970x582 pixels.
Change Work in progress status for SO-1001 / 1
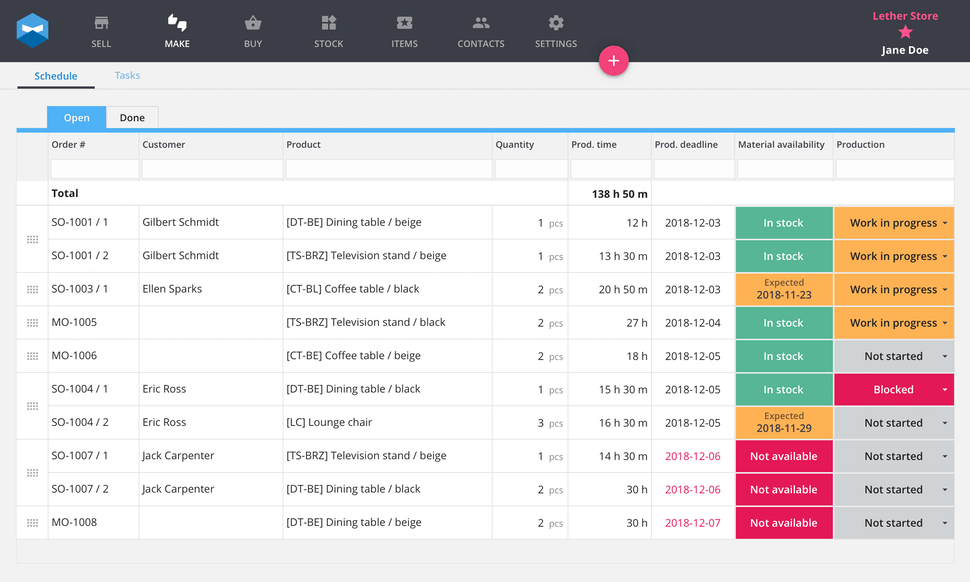[x=893, y=222]
